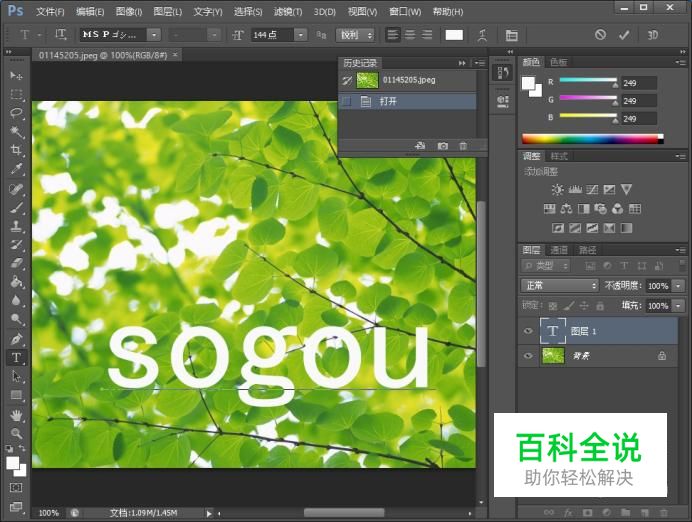Expand the status bar info arrow

point(209,513)
